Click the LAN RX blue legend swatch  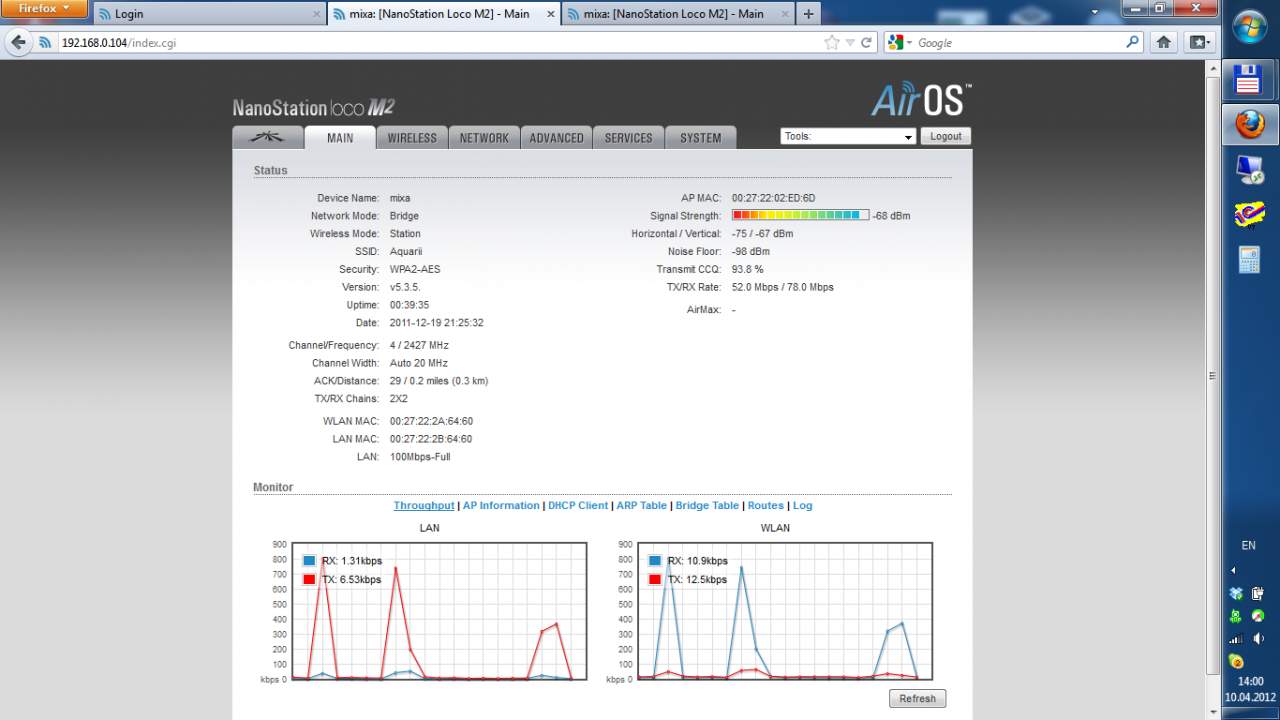pyautogui.click(x=309, y=561)
